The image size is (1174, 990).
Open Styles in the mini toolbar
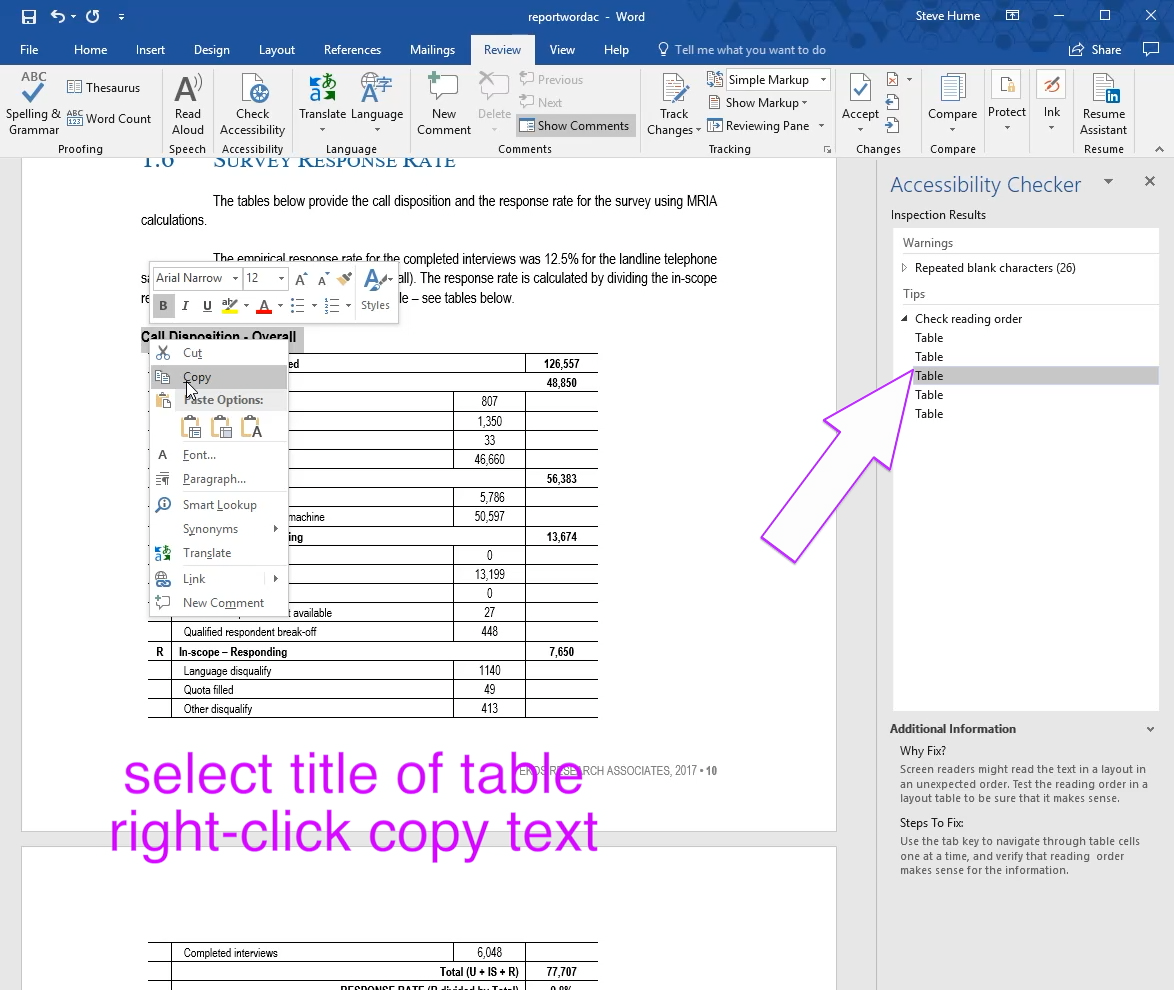(x=375, y=291)
